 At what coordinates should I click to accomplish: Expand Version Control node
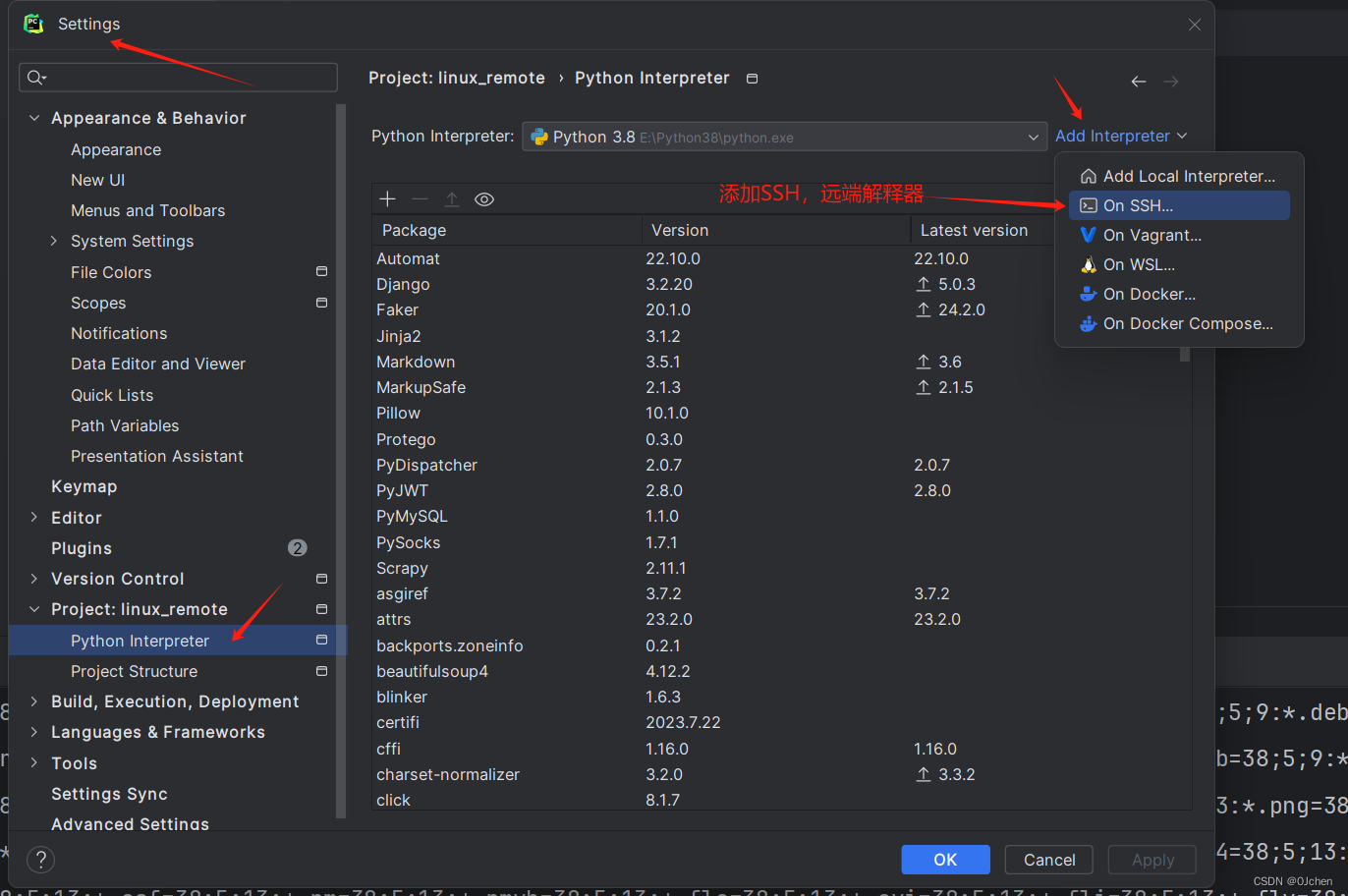tap(34, 579)
